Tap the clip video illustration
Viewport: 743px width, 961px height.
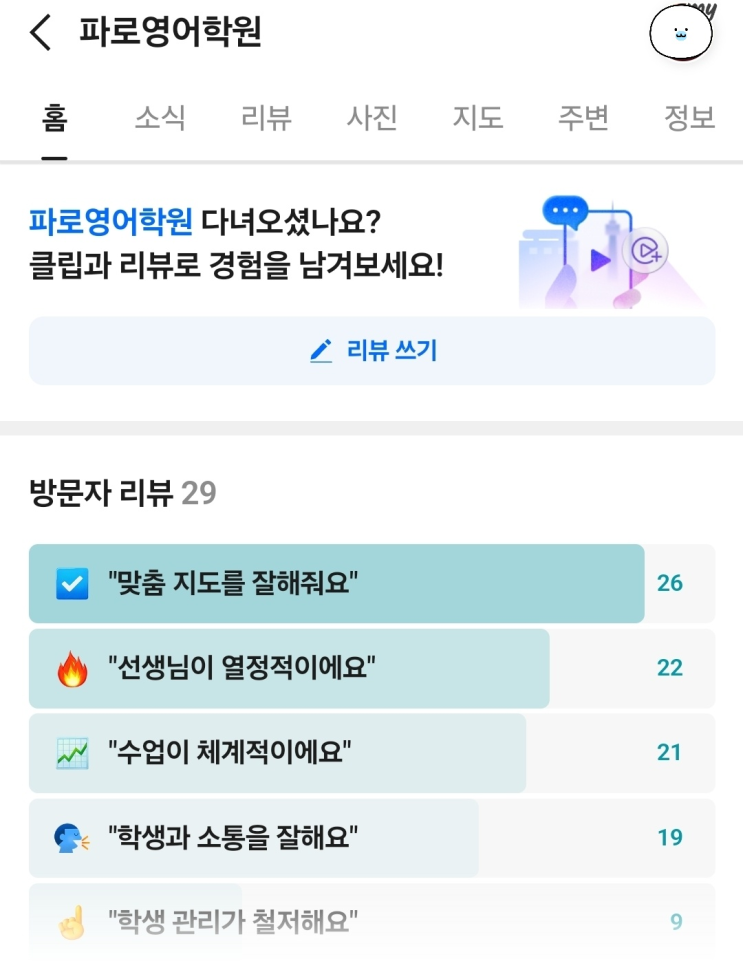click(608, 252)
